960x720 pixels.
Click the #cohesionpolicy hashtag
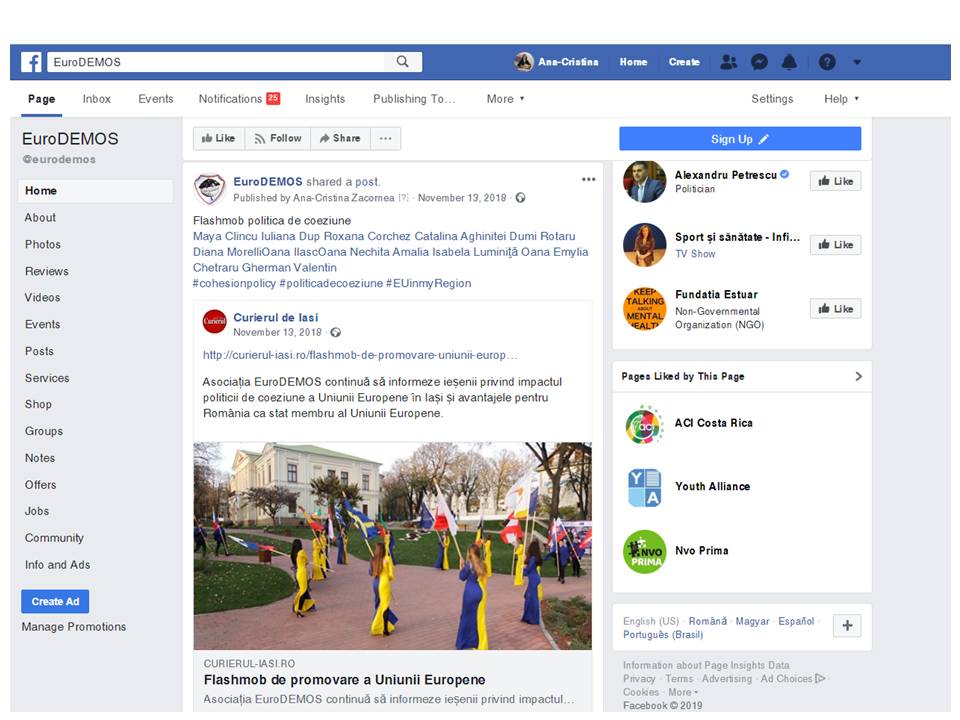click(x=234, y=283)
